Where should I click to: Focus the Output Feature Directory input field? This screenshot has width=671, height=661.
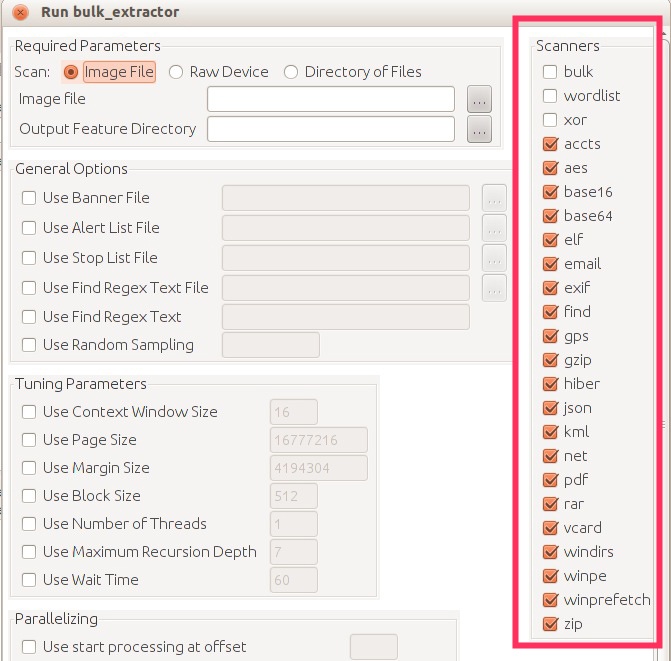[331, 129]
